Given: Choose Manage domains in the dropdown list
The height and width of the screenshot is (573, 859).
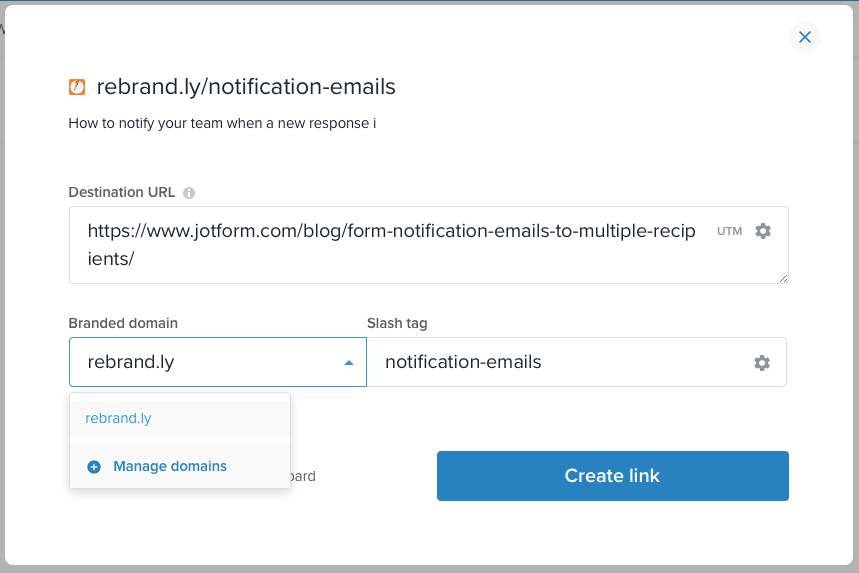Looking at the screenshot, I should click(170, 466).
